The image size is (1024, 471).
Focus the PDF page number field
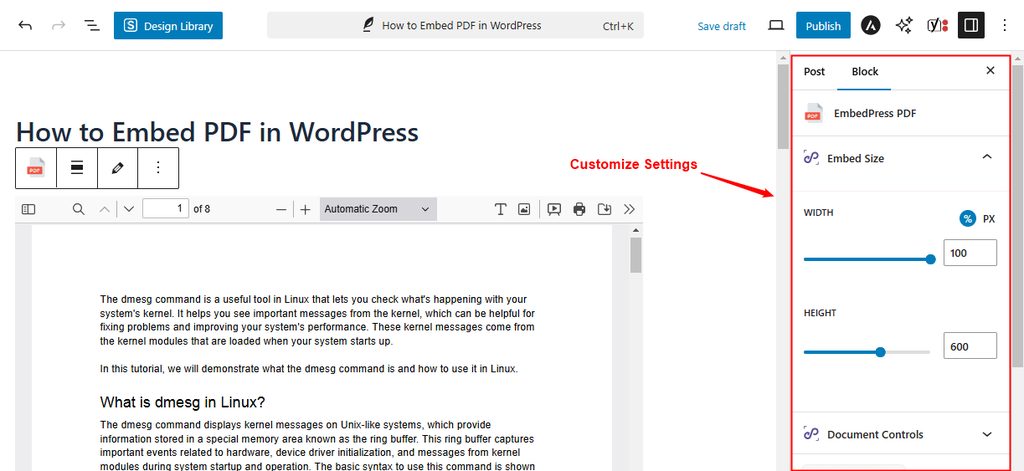(166, 209)
